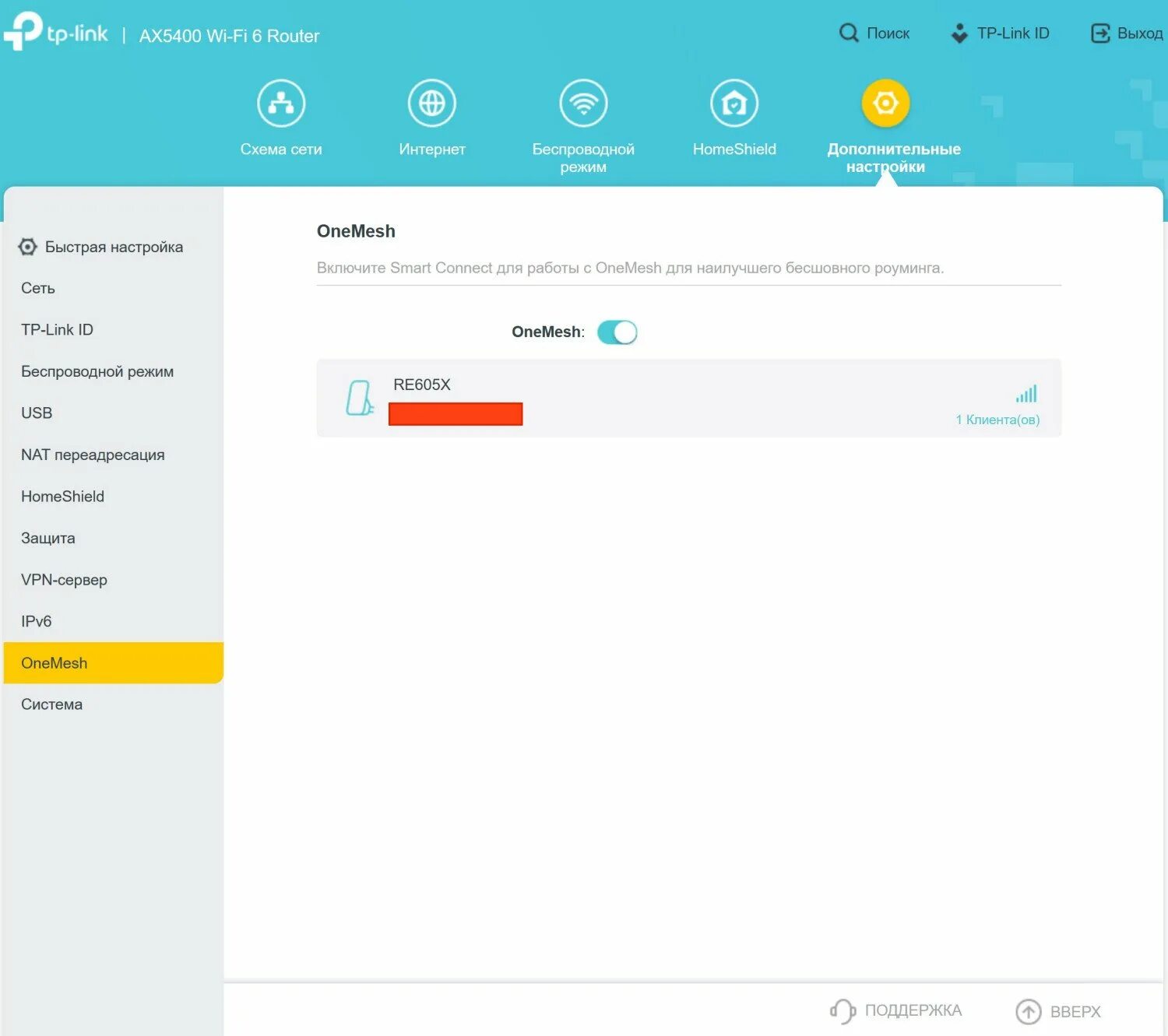The height and width of the screenshot is (1036, 1168).
Task: Click the TP-Link ID header link
Action: click(x=1013, y=33)
